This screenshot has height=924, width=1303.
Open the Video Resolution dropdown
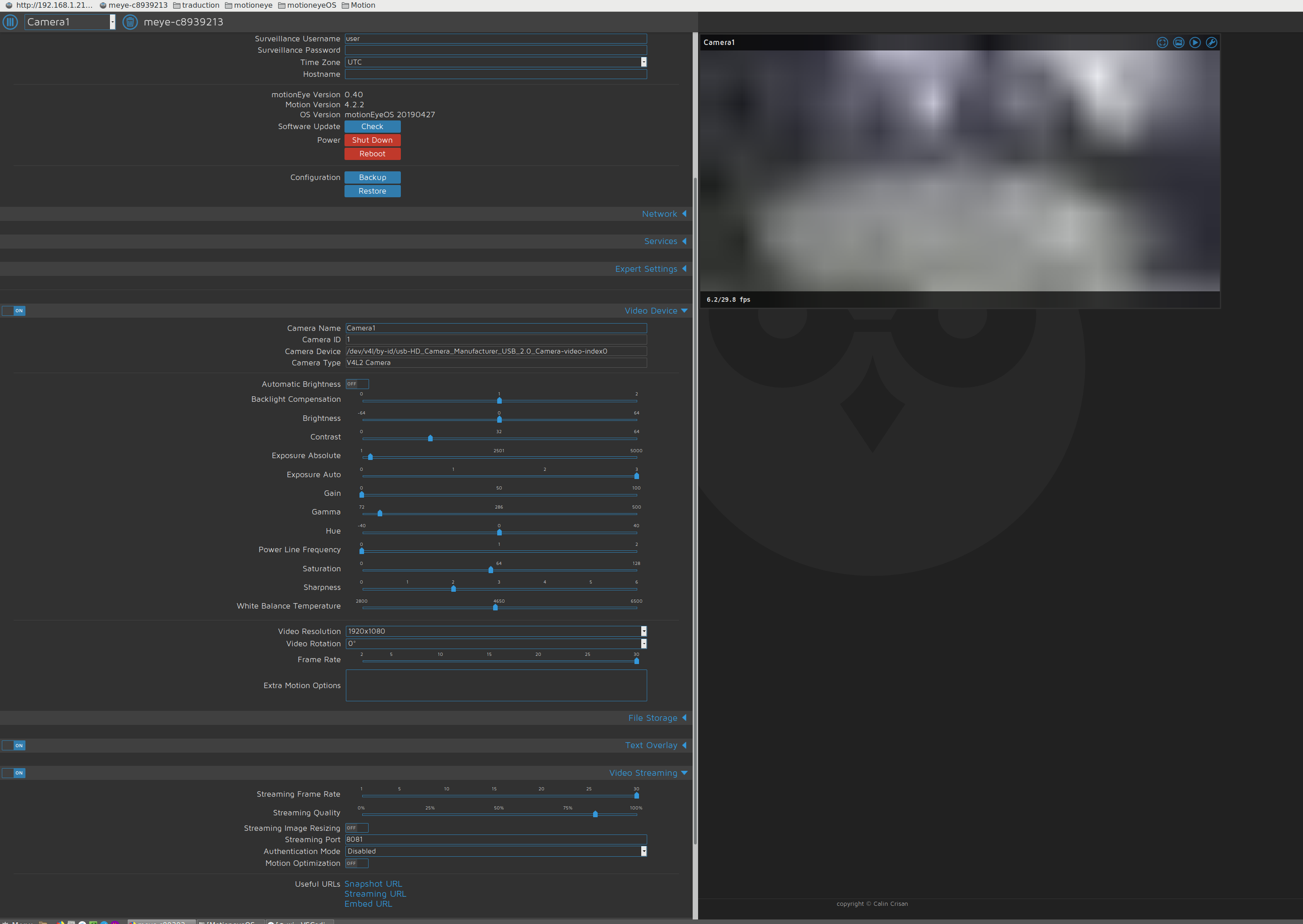(643, 631)
